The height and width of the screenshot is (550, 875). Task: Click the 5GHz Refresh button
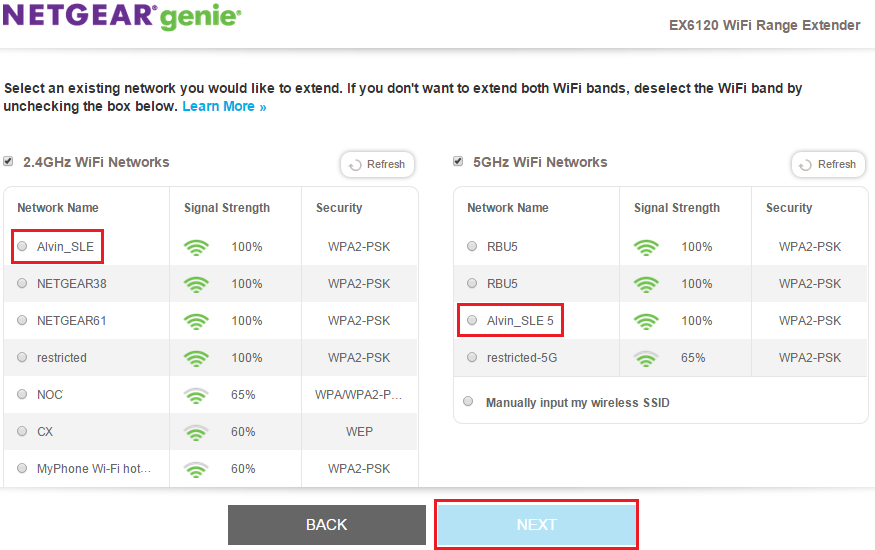[x=829, y=164]
